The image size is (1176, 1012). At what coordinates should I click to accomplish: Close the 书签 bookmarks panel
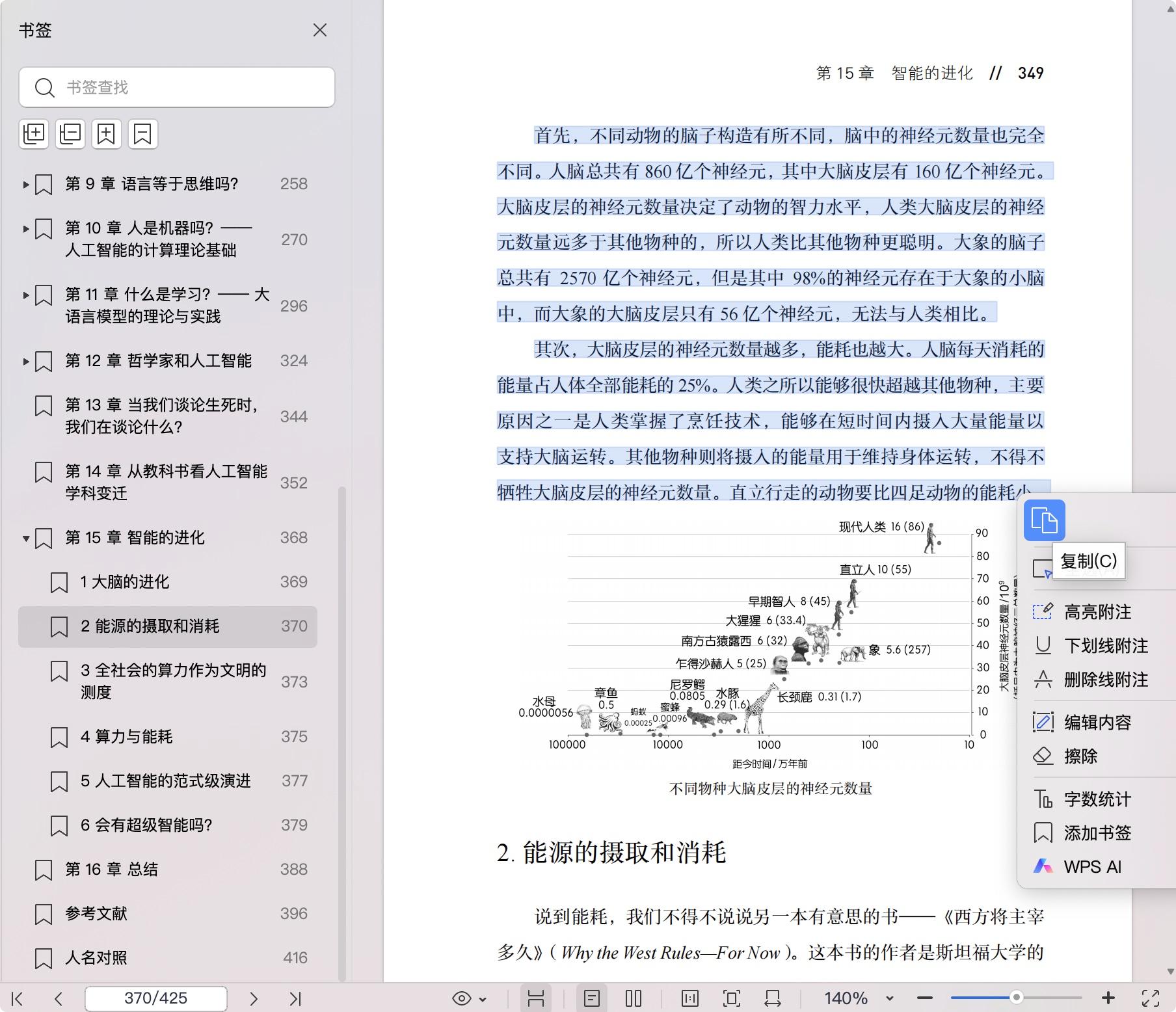tap(319, 30)
